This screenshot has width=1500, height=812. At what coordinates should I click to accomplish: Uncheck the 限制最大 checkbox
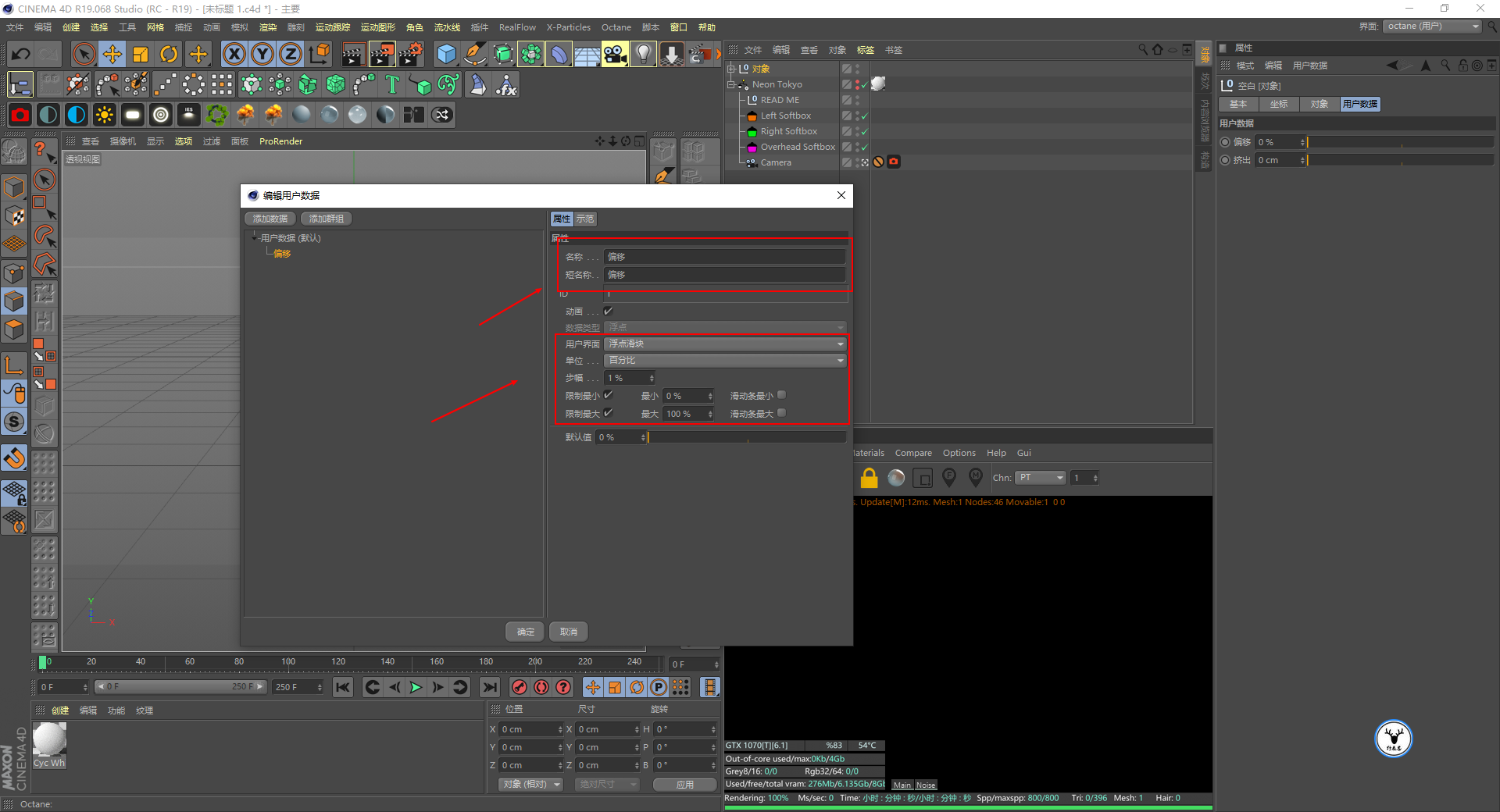tap(609, 413)
